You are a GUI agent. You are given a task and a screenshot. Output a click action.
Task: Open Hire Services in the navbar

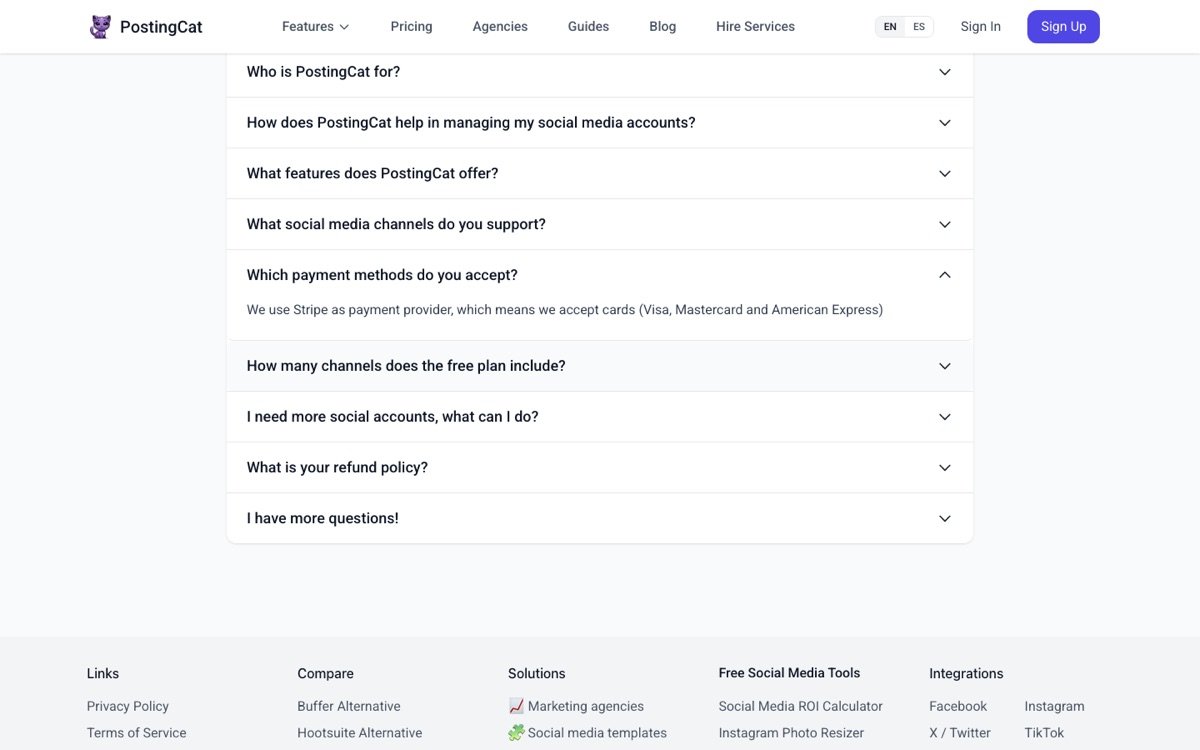click(x=755, y=27)
